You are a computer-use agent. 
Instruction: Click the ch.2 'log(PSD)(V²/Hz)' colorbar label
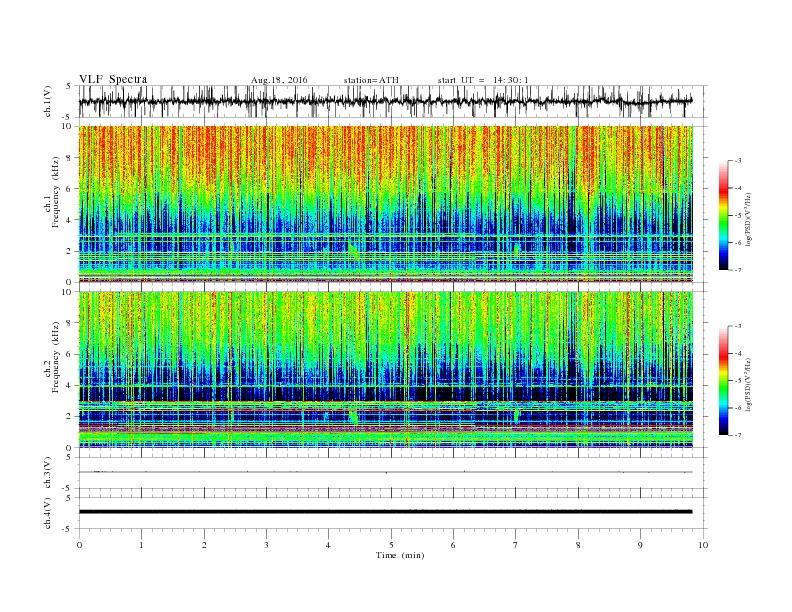(747, 384)
